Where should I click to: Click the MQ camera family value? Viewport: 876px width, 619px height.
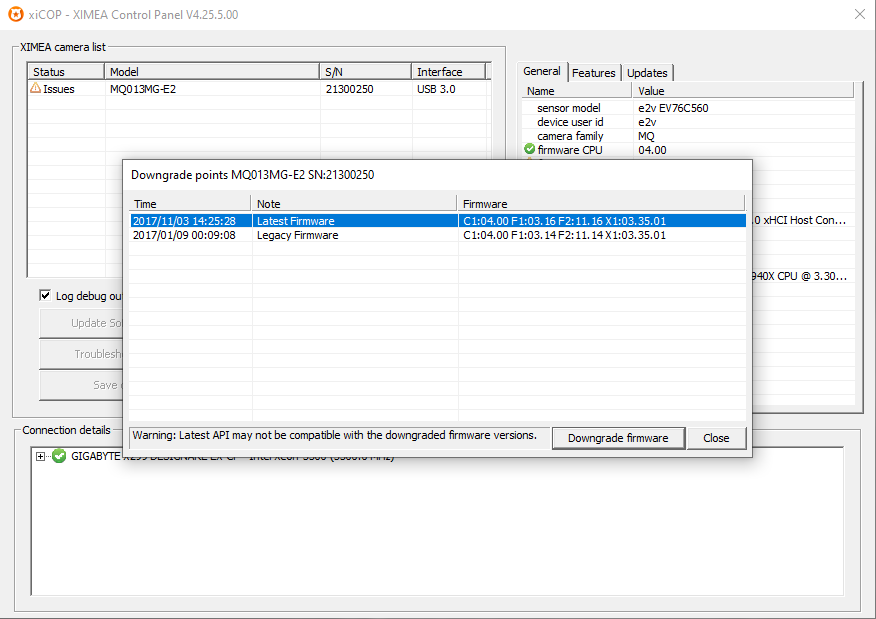[646, 136]
